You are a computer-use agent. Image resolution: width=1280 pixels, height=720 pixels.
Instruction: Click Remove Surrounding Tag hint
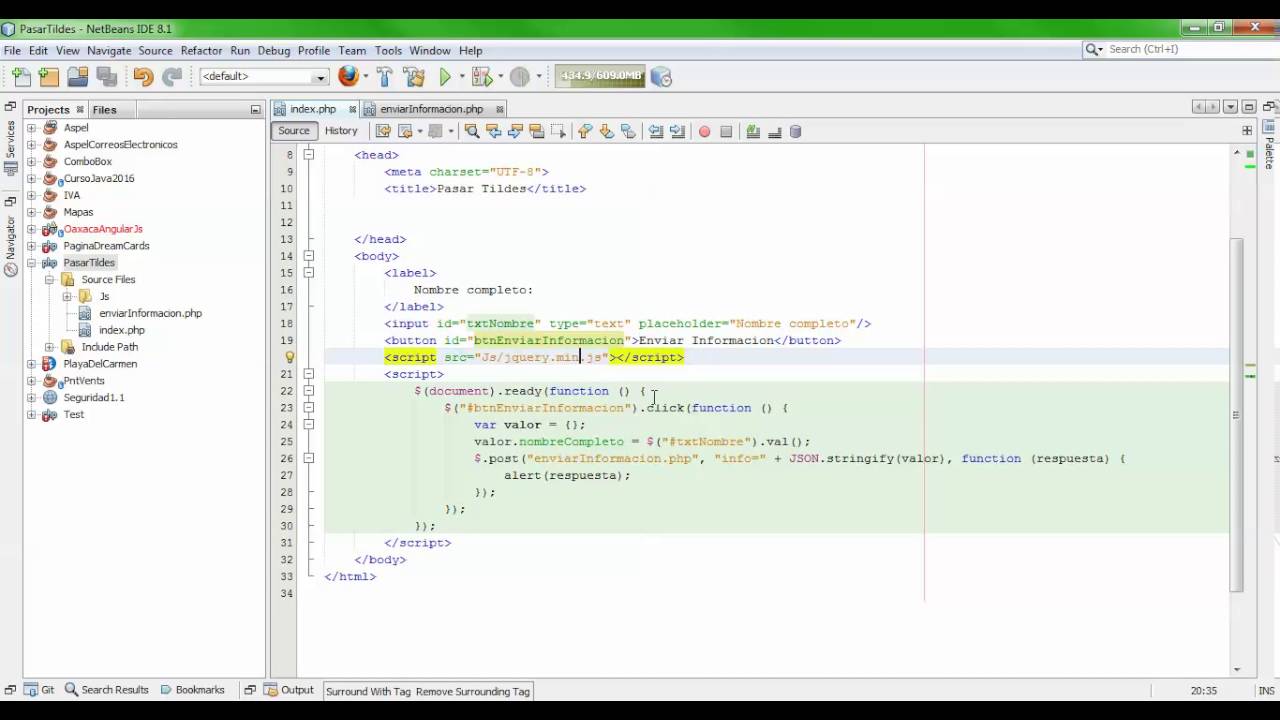(x=473, y=691)
